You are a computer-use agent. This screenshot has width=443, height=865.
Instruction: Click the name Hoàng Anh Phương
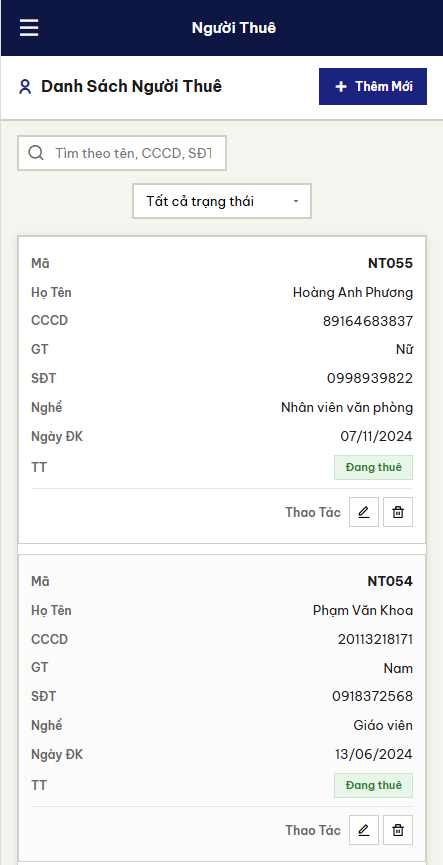(353, 292)
